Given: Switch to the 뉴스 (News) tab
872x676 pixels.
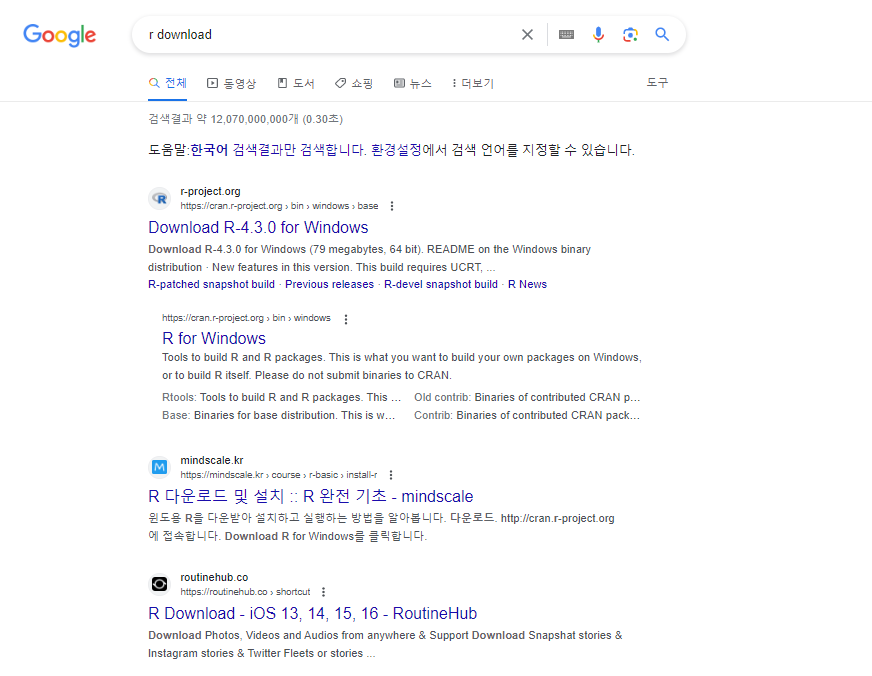Looking at the screenshot, I should coord(413,83).
